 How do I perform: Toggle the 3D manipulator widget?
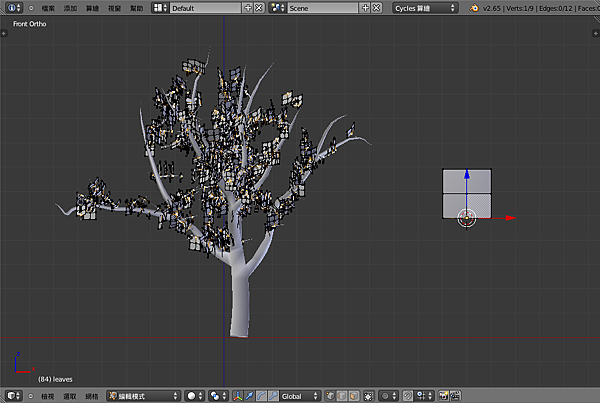pyautogui.click(x=238, y=396)
